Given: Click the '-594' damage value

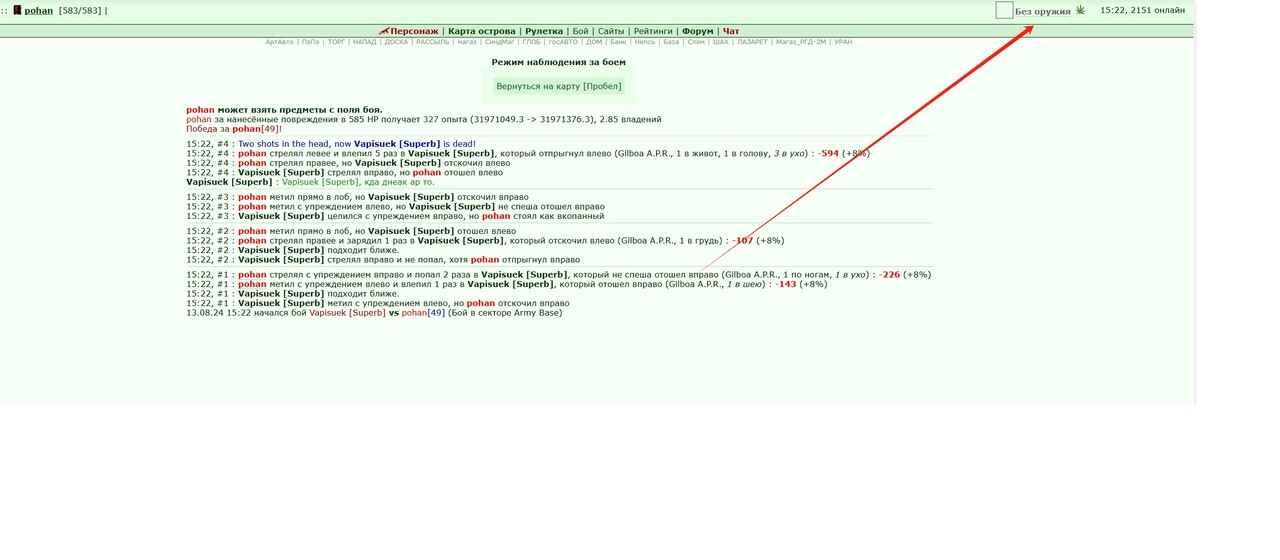Looking at the screenshot, I should pyautogui.click(x=828, y=154).
